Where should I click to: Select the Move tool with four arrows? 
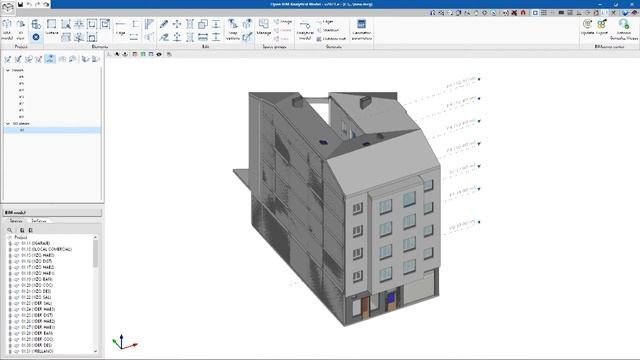tap(177, 24)
